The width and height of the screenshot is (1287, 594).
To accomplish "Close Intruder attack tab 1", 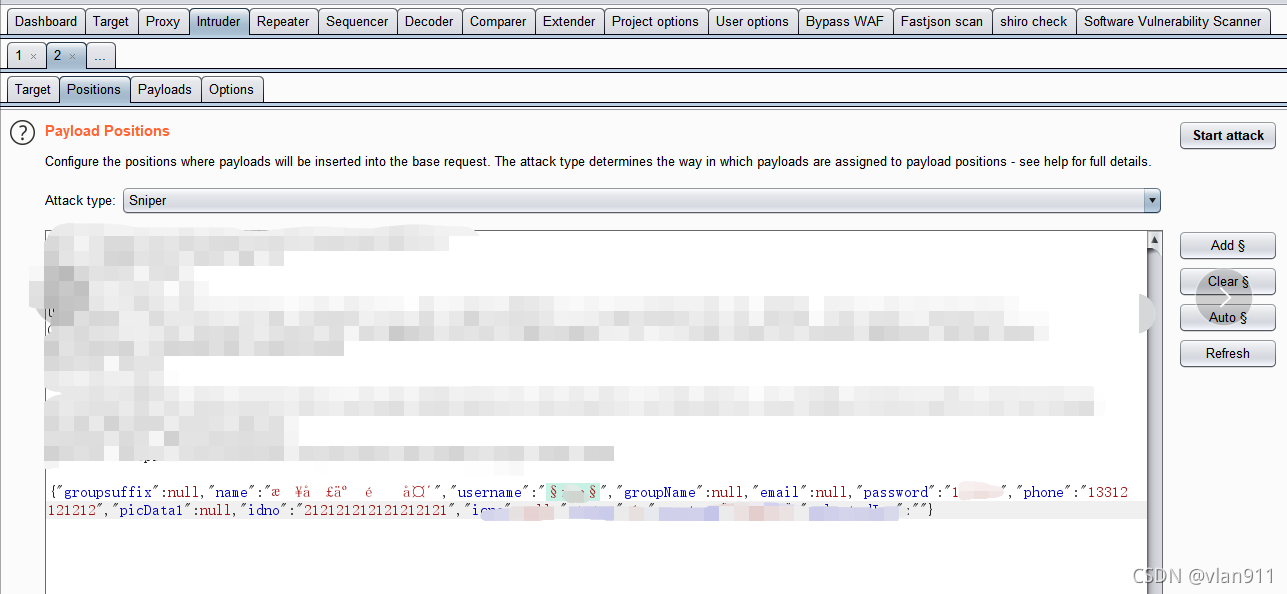I will tap(33, 56).
